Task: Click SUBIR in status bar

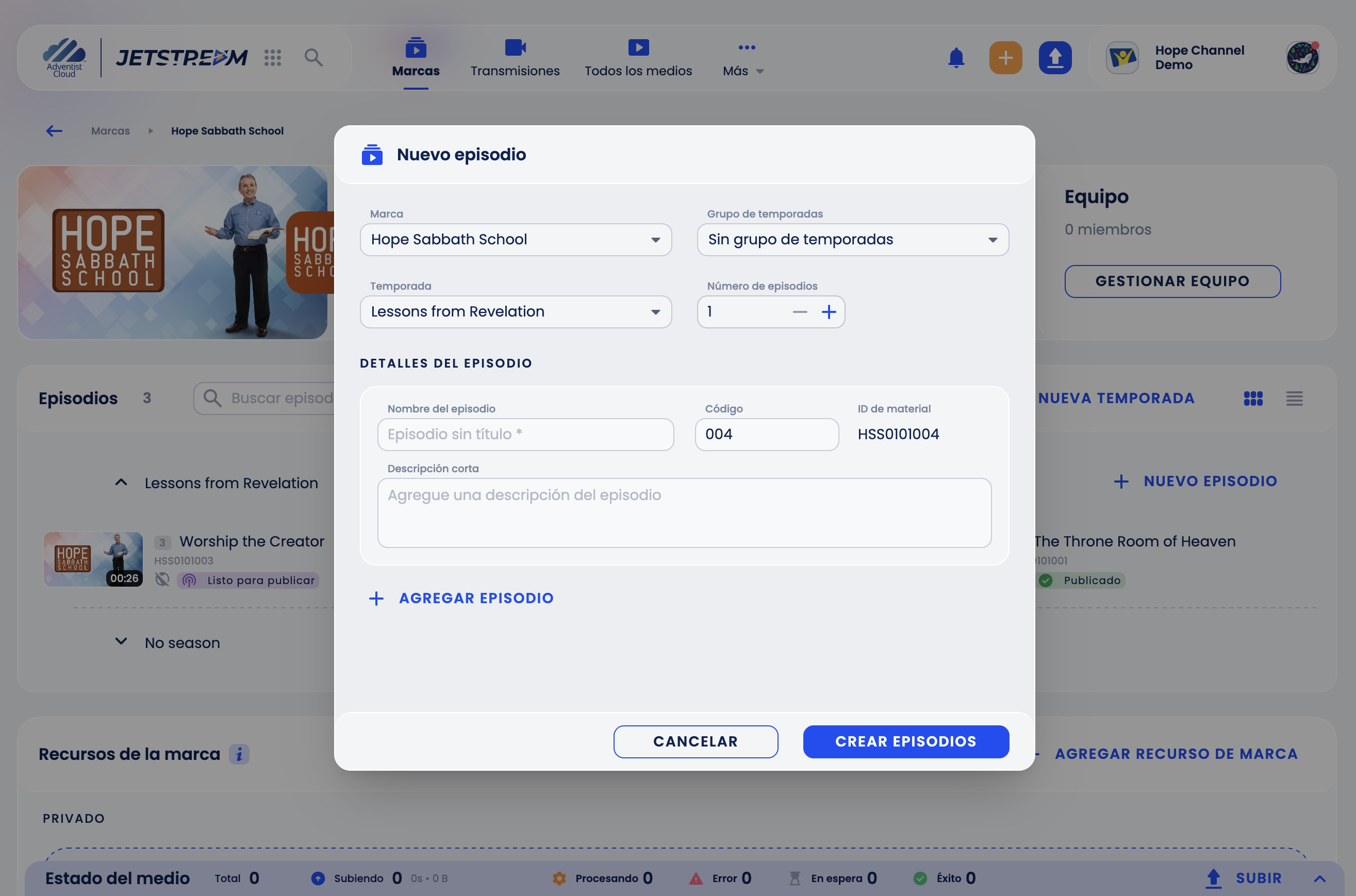Action: click(x=1244, y=879)
